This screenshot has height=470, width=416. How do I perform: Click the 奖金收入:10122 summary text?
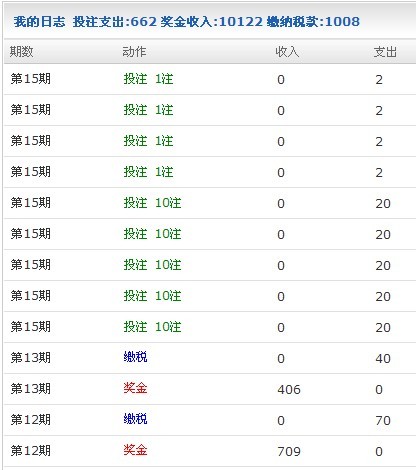(x=212, y=22)
